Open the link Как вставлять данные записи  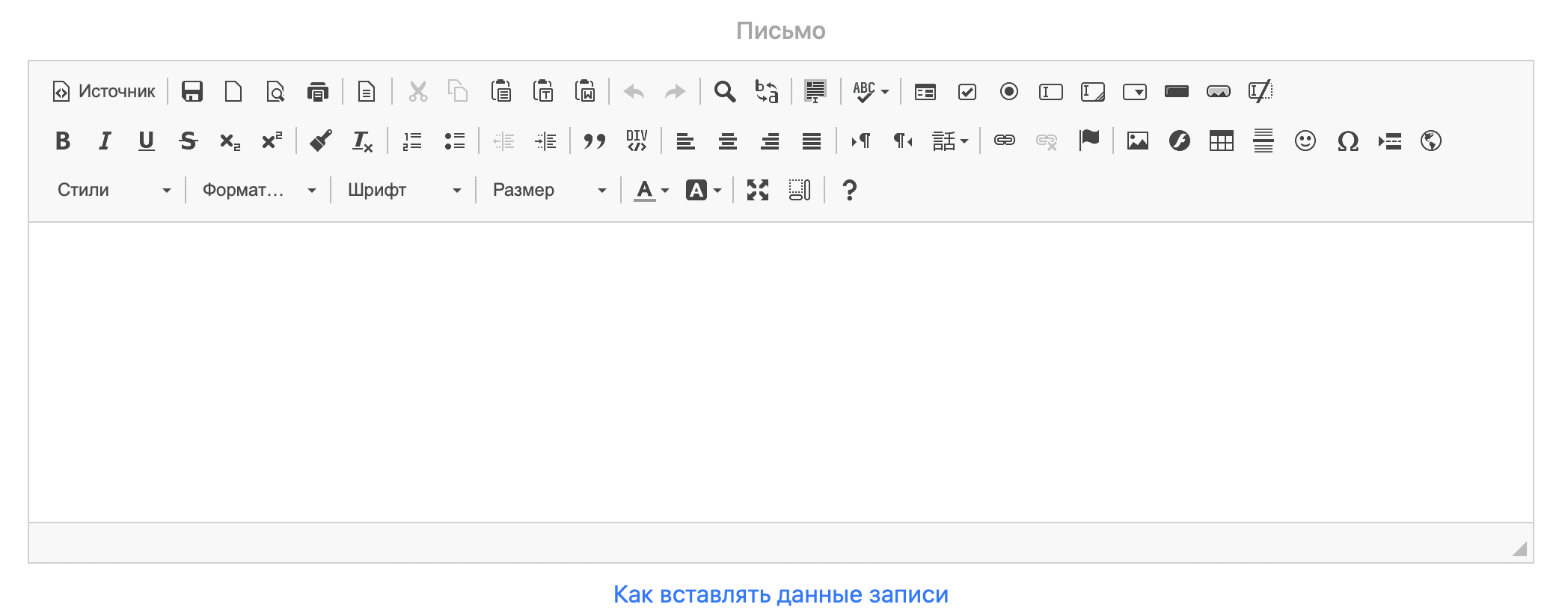tap(781, 594)
